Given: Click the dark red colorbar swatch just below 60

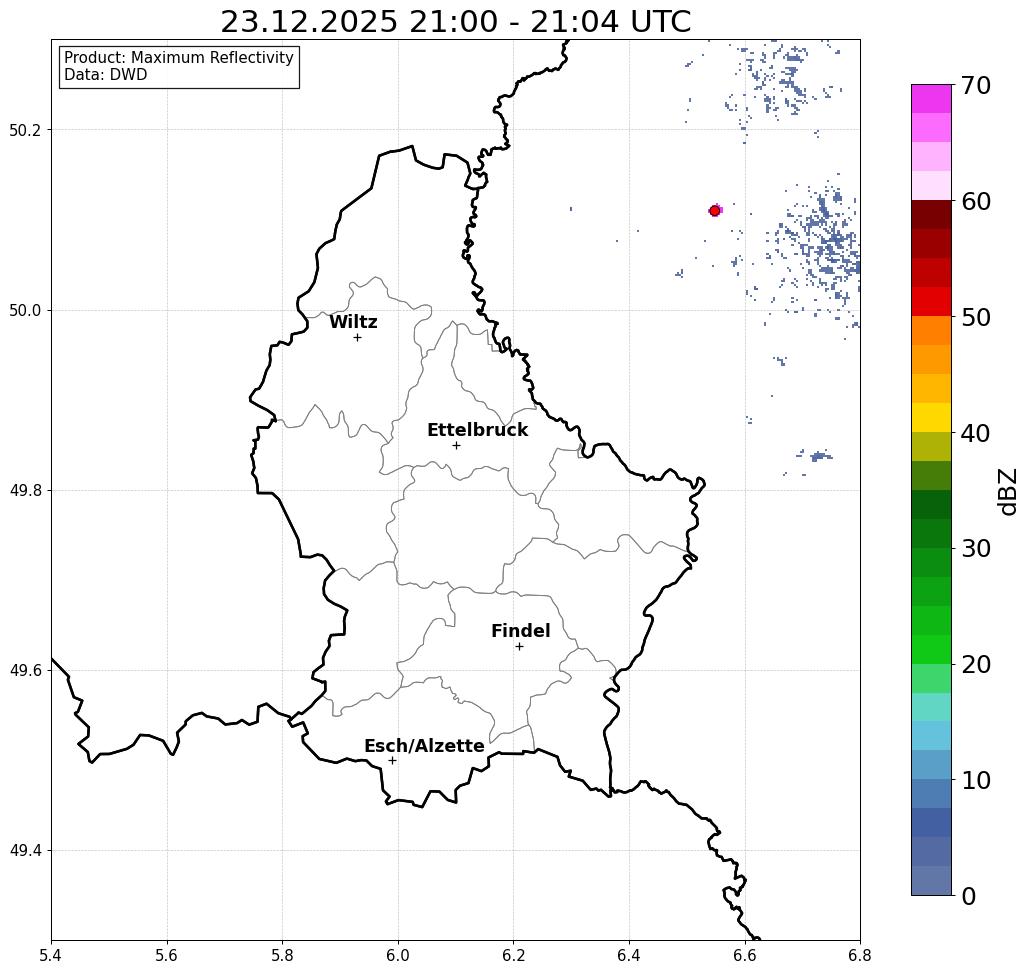Looking at the screenshot, I should click(931, 215).
